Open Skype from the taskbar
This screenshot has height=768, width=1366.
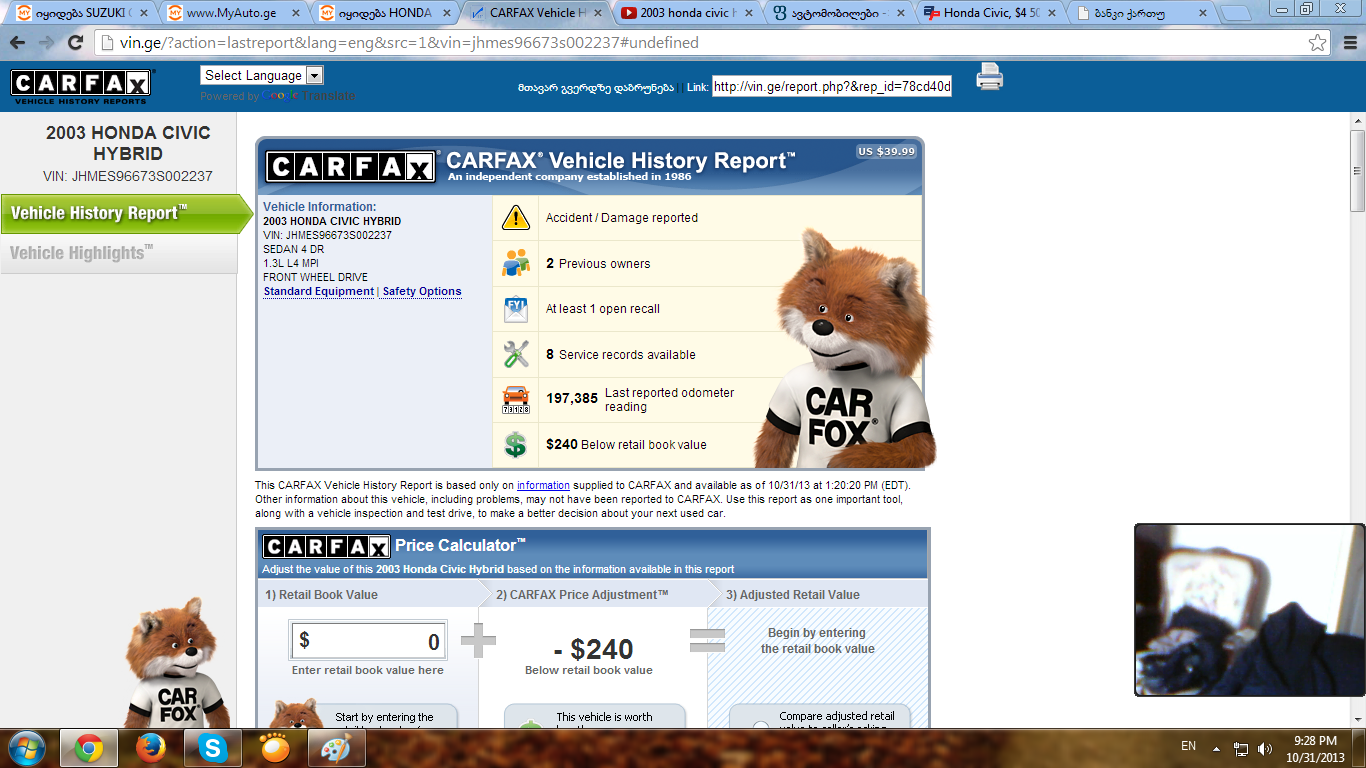[x=212, y=748]
